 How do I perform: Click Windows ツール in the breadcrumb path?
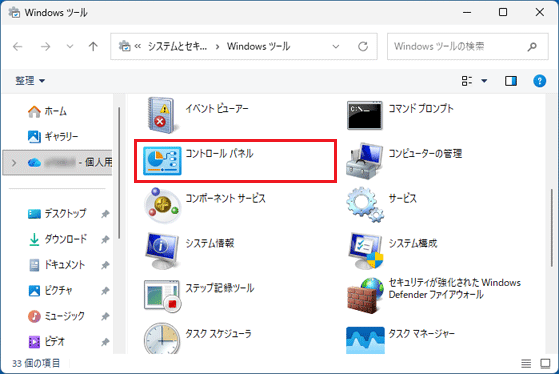click(258, 46)
